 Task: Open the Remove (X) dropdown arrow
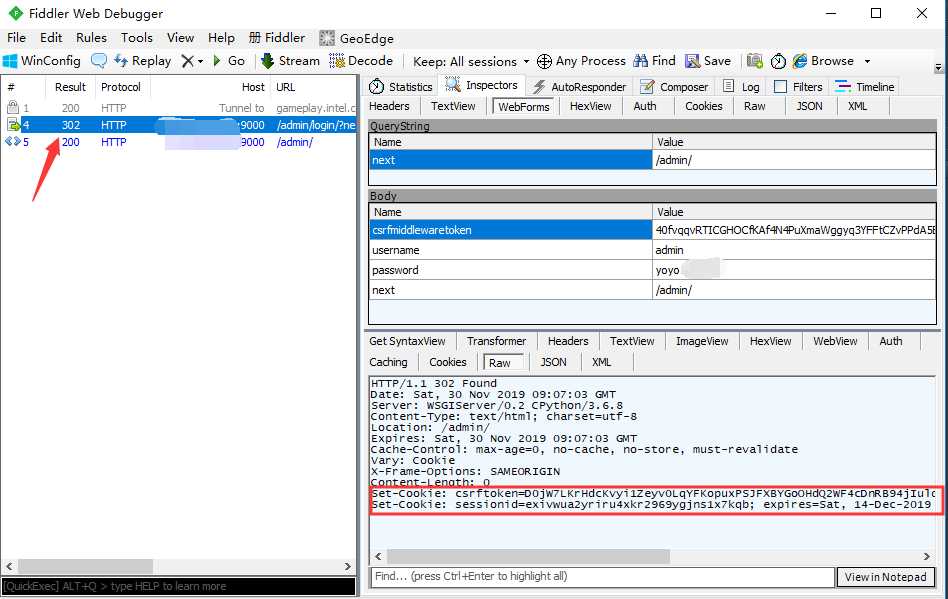[200, 61]
